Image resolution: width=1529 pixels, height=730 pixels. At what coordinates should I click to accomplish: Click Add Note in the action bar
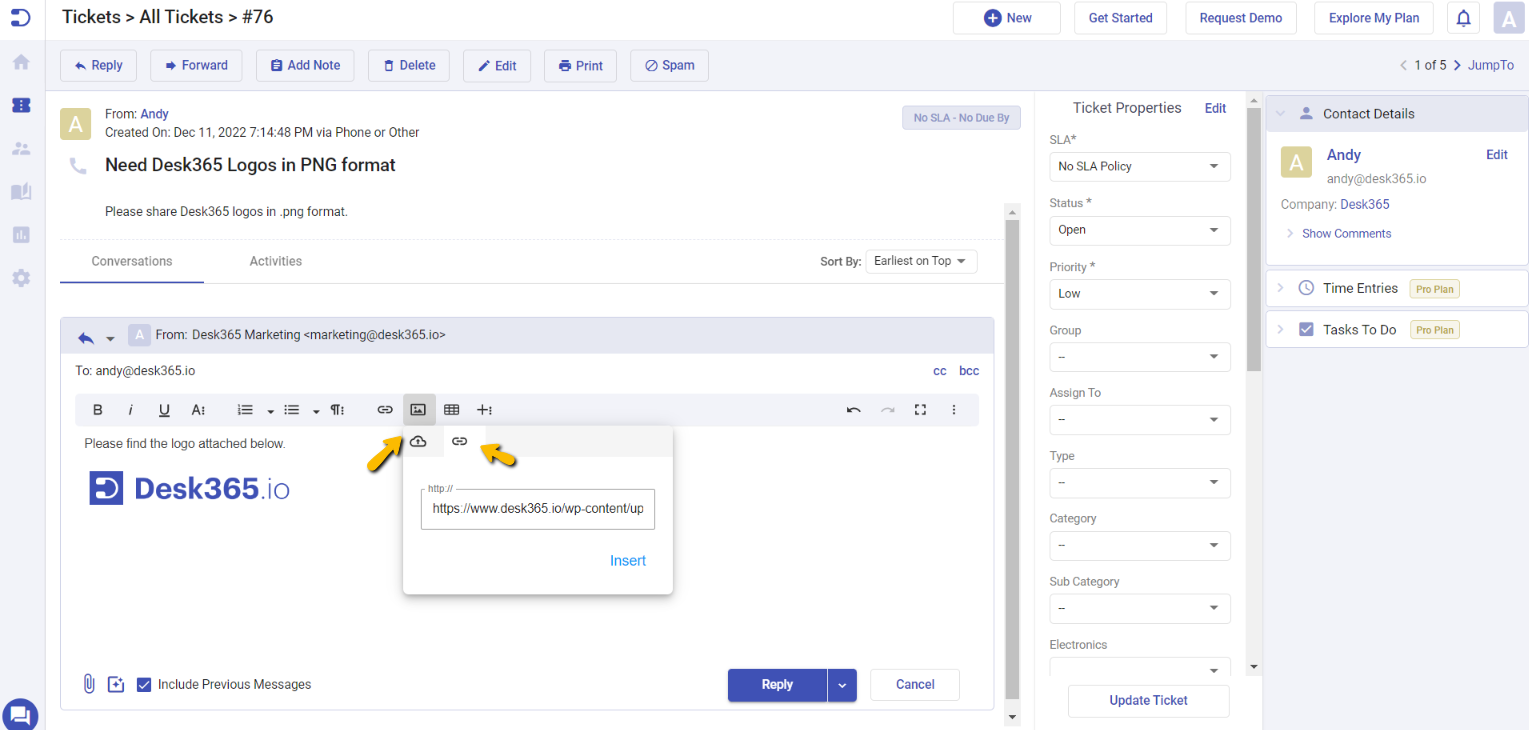coord(305,65)
